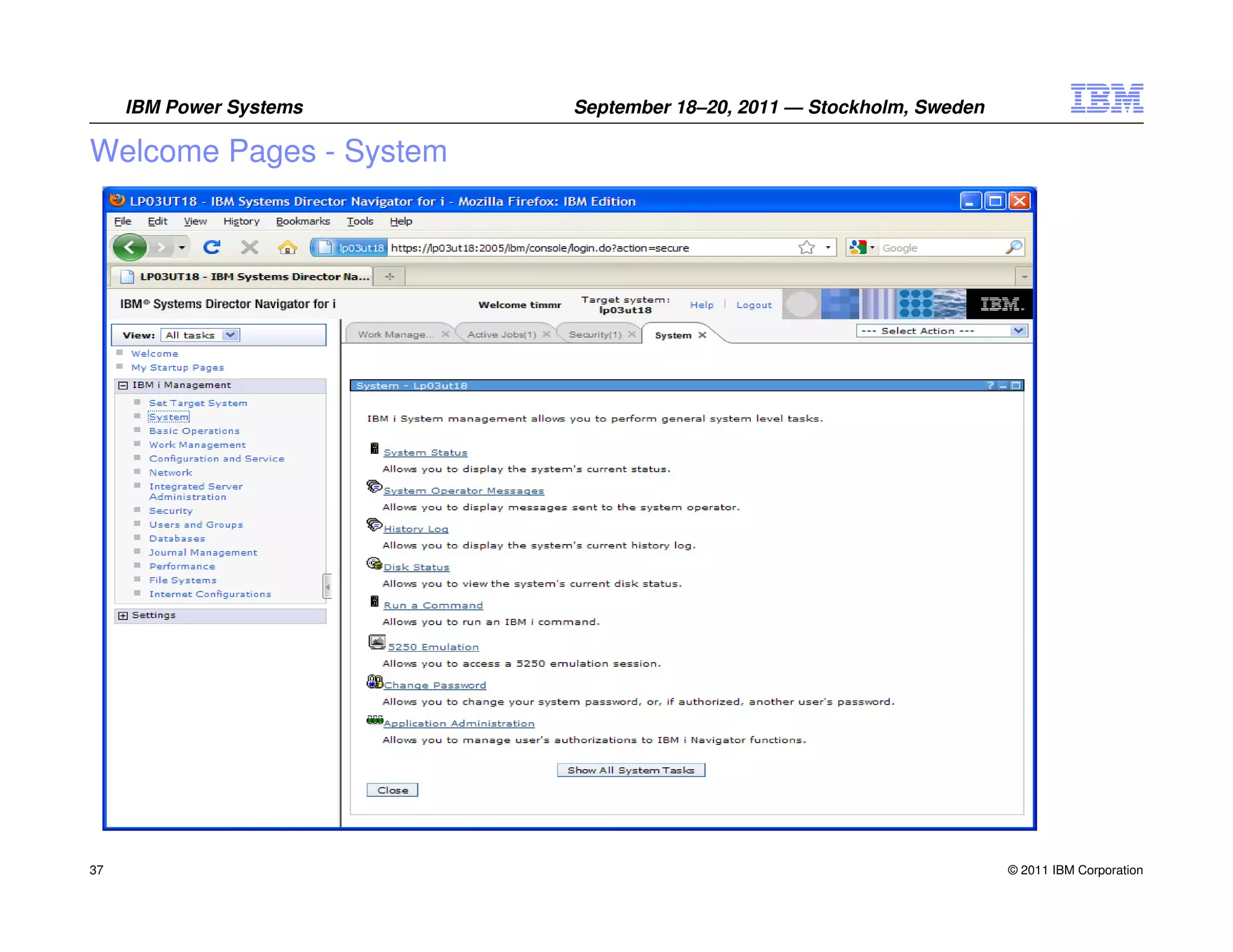1233x952 pixels.
Task: Open the History Log link
Action: (416, 529)
